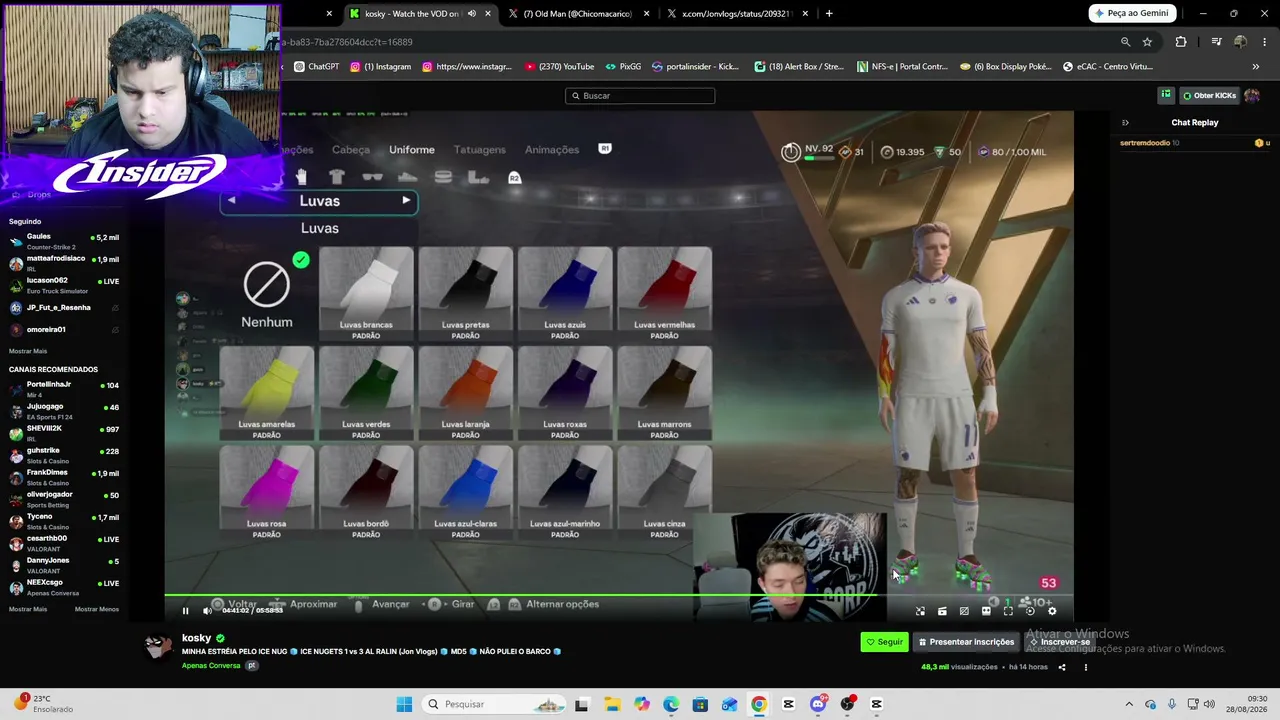
Task: Mute the video player volume
Action: [207, 611]
